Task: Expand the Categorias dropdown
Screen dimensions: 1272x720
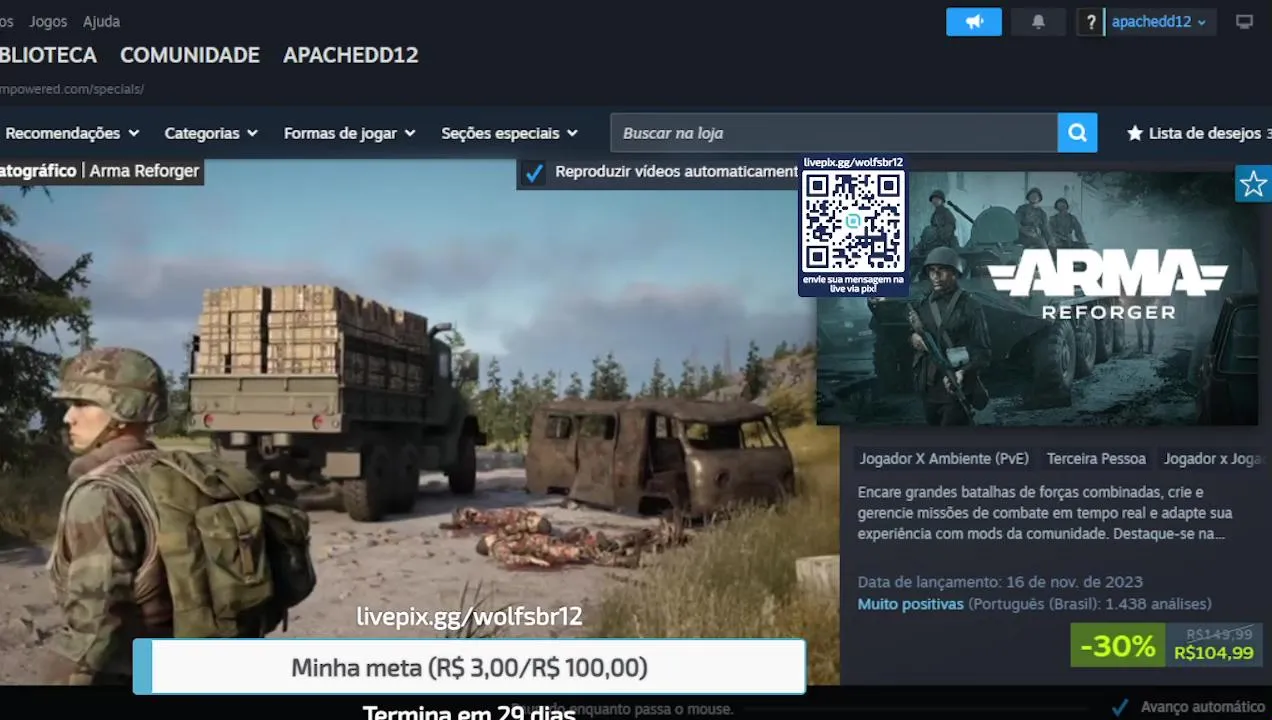Action: coord(211,133)
